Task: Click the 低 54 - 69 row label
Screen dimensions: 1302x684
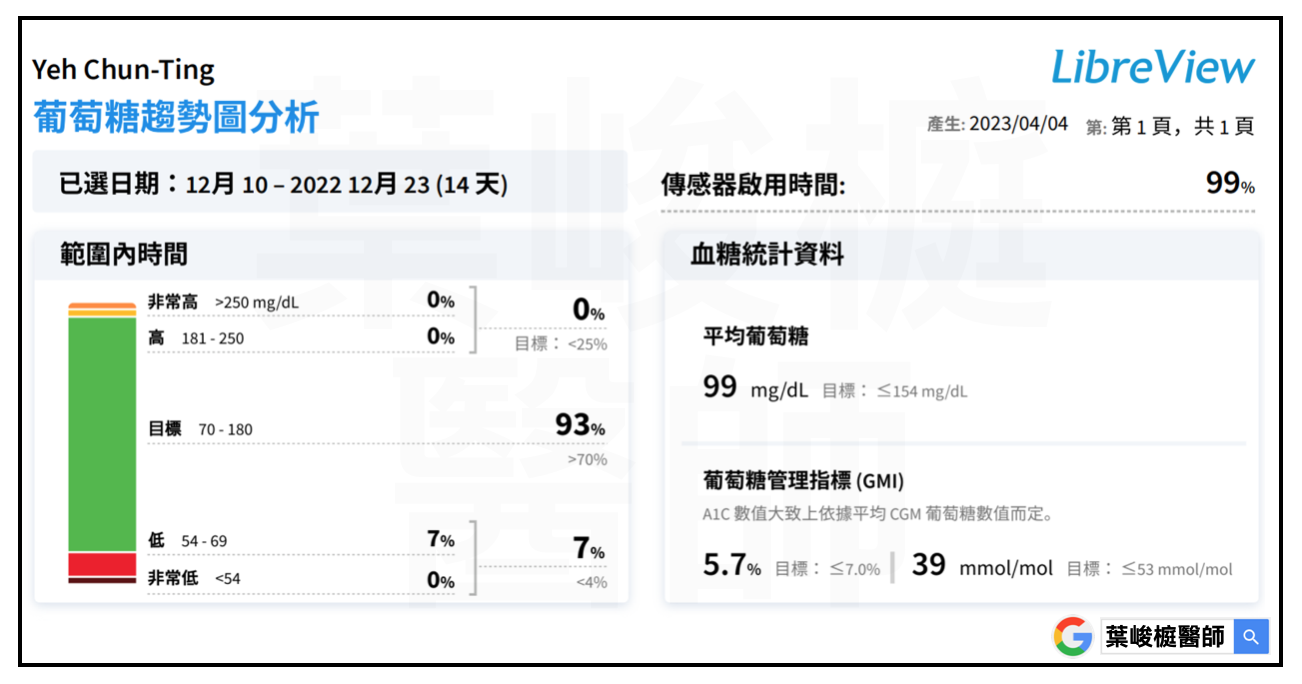Action: (187, 541)
